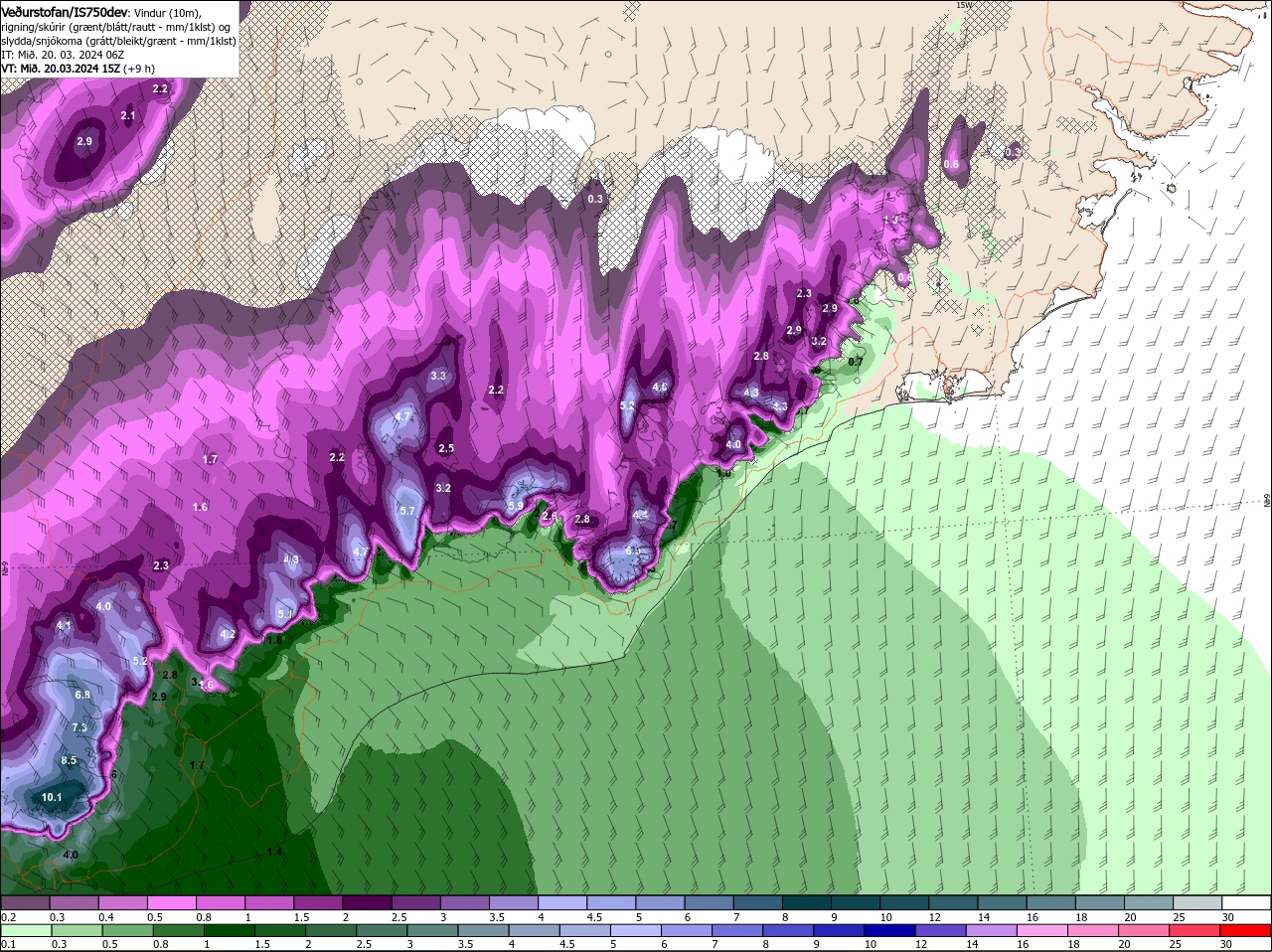Click the '(+9 h)' forecast offset text
This screenshot has height=952, width=1272.
(139, 69)
